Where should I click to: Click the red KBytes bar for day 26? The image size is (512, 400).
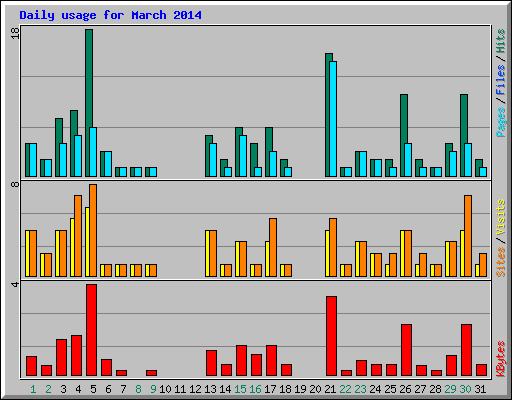point(407,350)
